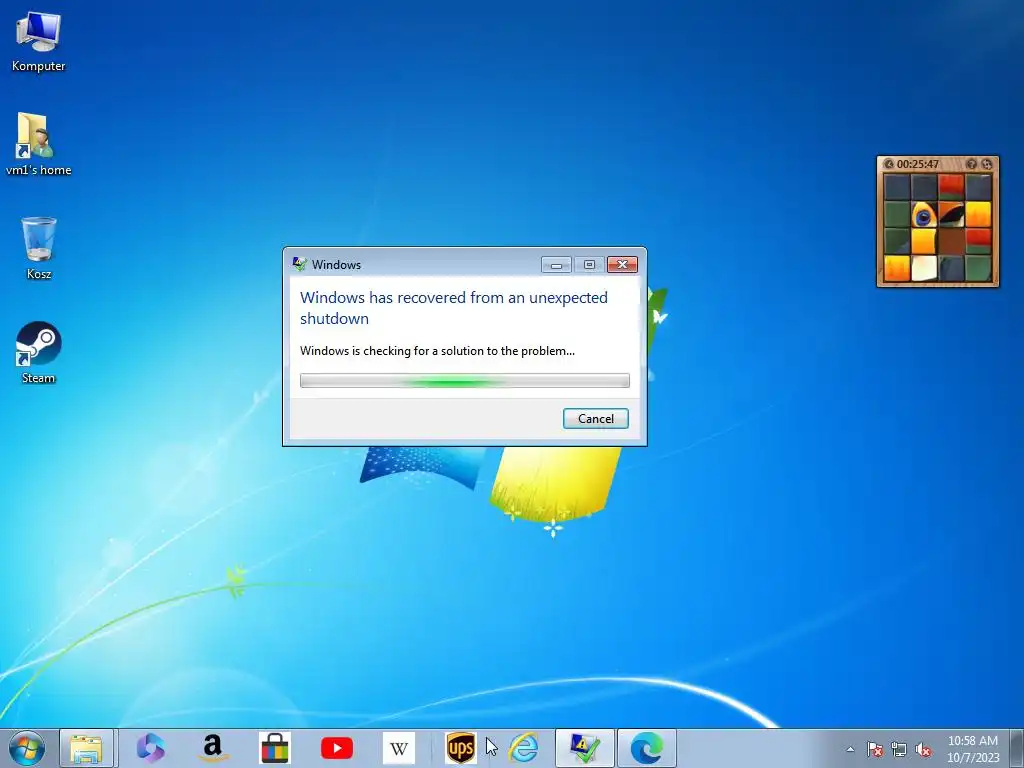Click the toucan eye puzzle tile

tap(924, 215)
